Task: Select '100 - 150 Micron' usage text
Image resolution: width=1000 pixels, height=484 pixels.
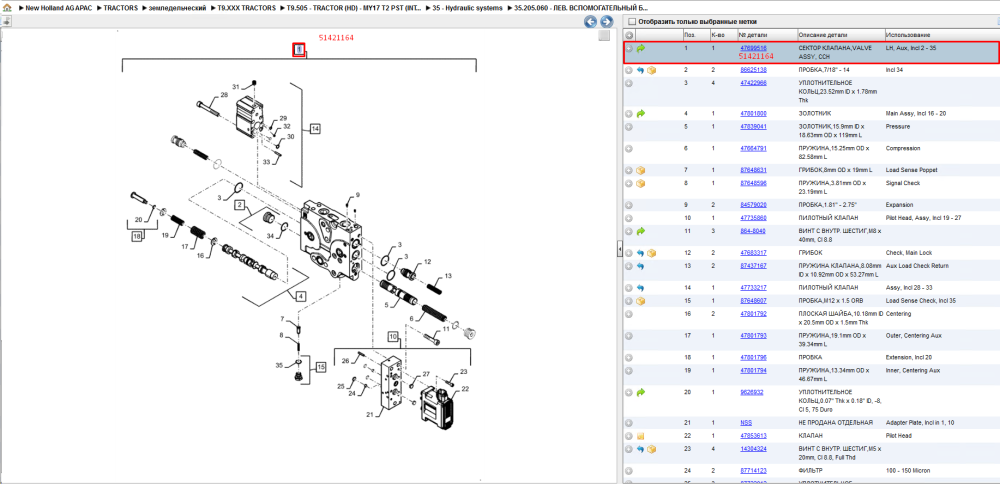Action: pyautogui.click(x=908, y=471)
